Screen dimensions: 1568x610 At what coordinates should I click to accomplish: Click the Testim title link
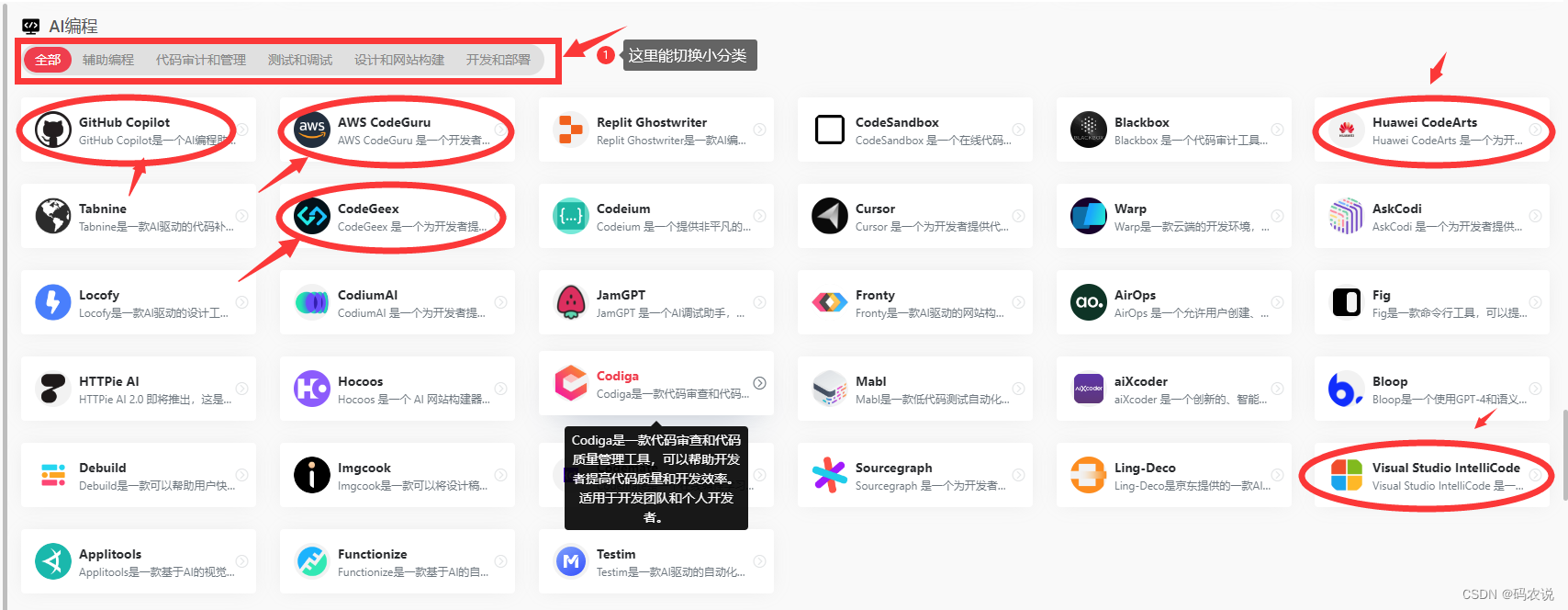616,554
